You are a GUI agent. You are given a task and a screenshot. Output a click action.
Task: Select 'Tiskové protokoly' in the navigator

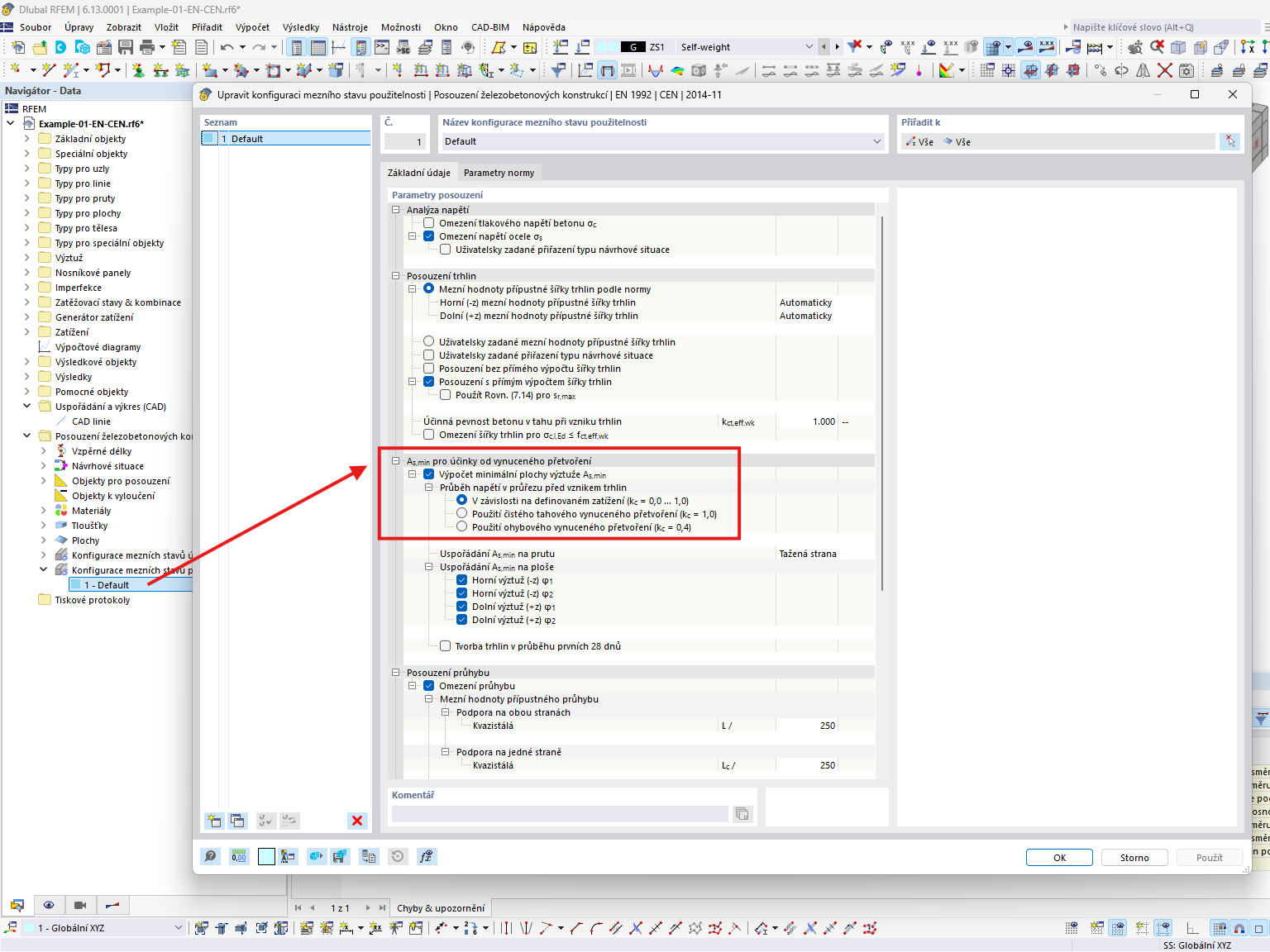[93, 600]
